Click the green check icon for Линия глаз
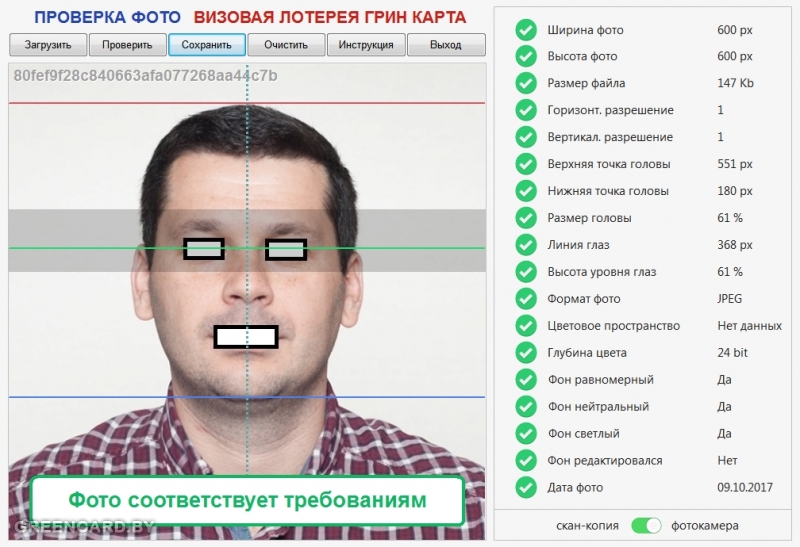The height and width of the screenshot is (547, 800). (x=526, y=245)
